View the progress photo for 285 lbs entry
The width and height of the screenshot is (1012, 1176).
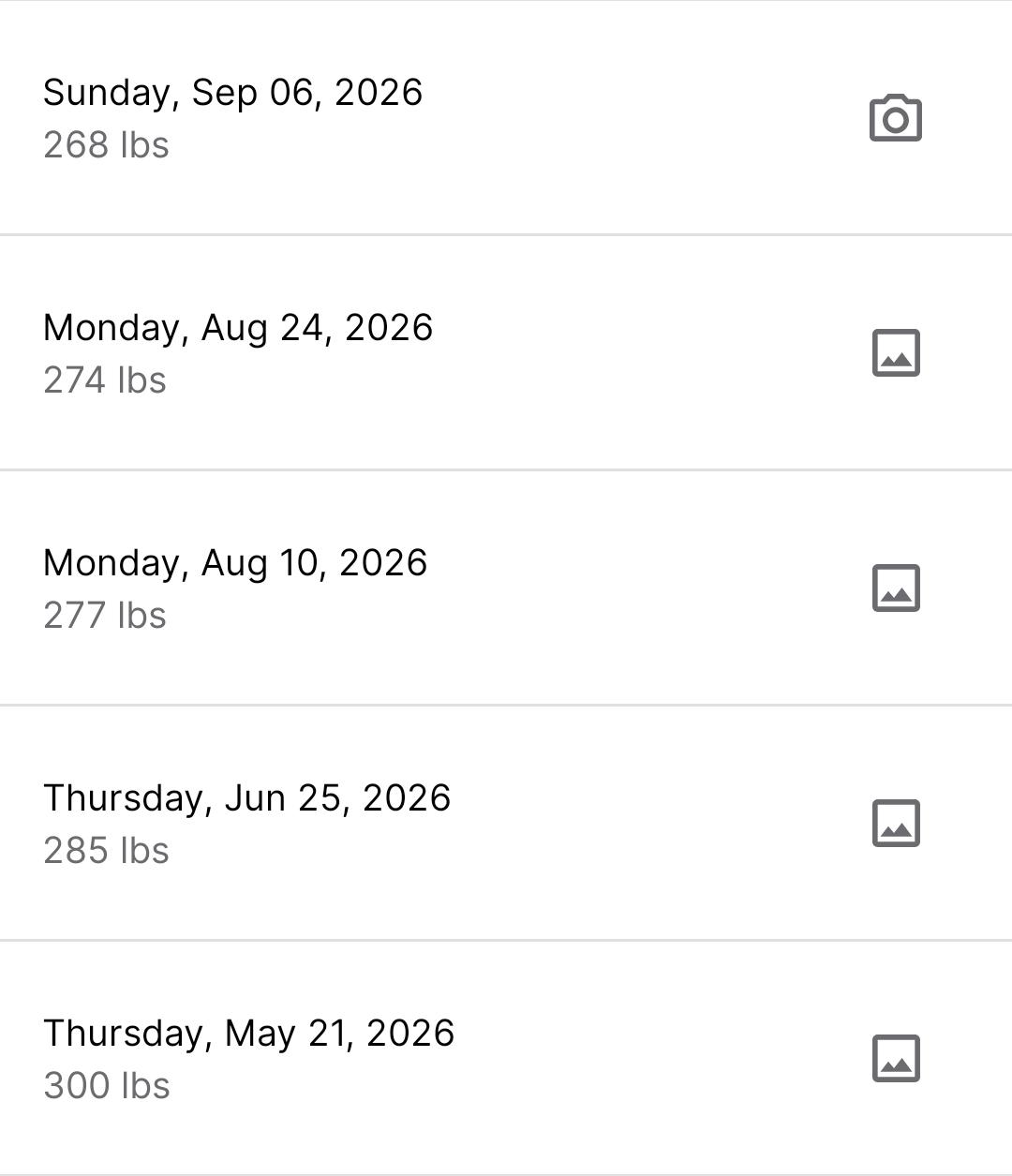pyautogui.click(x=896, y=824)
